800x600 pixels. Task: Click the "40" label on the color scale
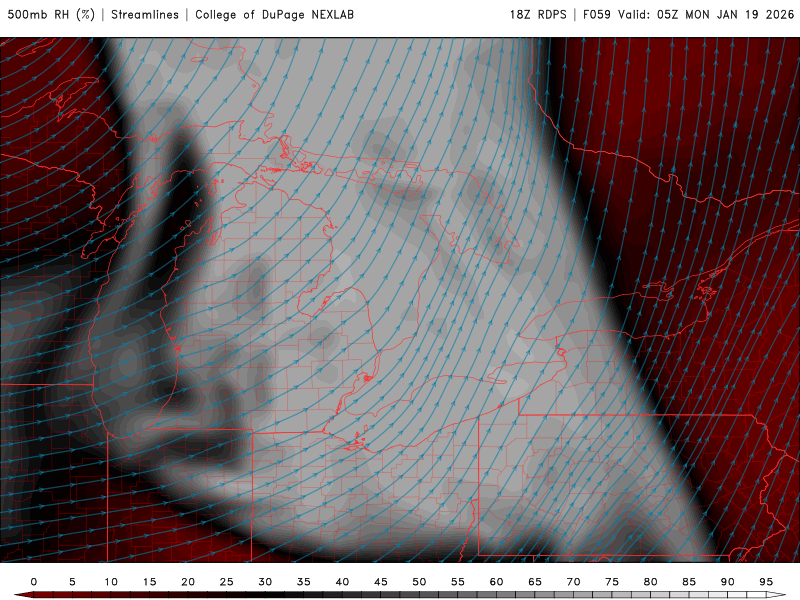coord(342,582)
